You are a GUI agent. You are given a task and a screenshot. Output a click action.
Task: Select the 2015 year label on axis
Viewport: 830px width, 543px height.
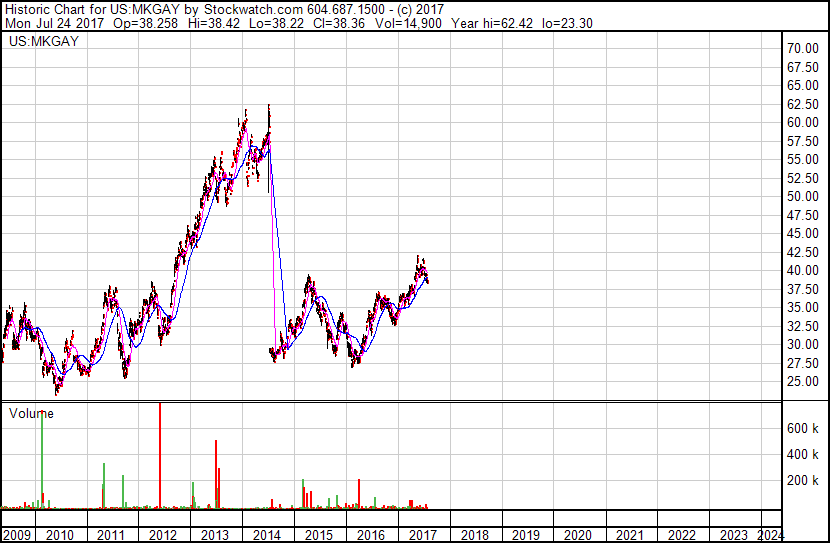coord(318,535)
